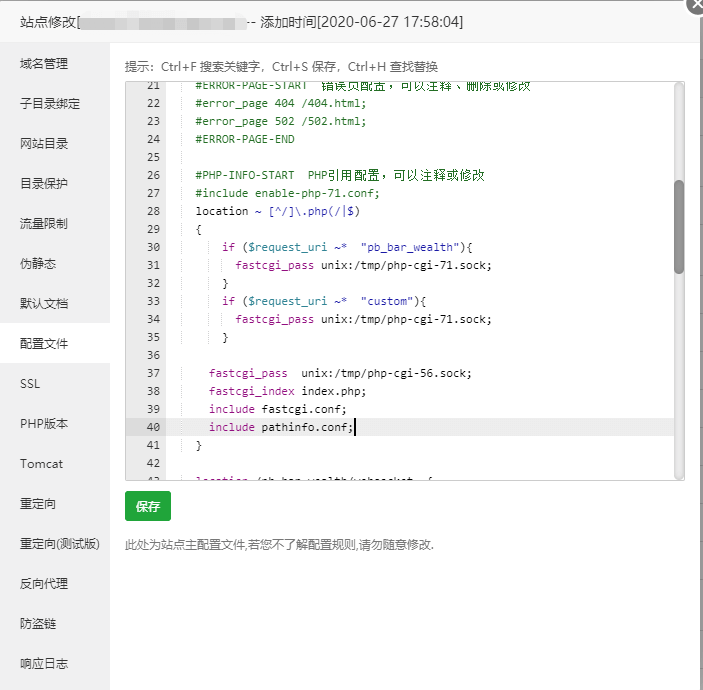This screenshot has height=690, width=703.
Task: Click the opening brace on line 29
Action: (x=199, y=230)
